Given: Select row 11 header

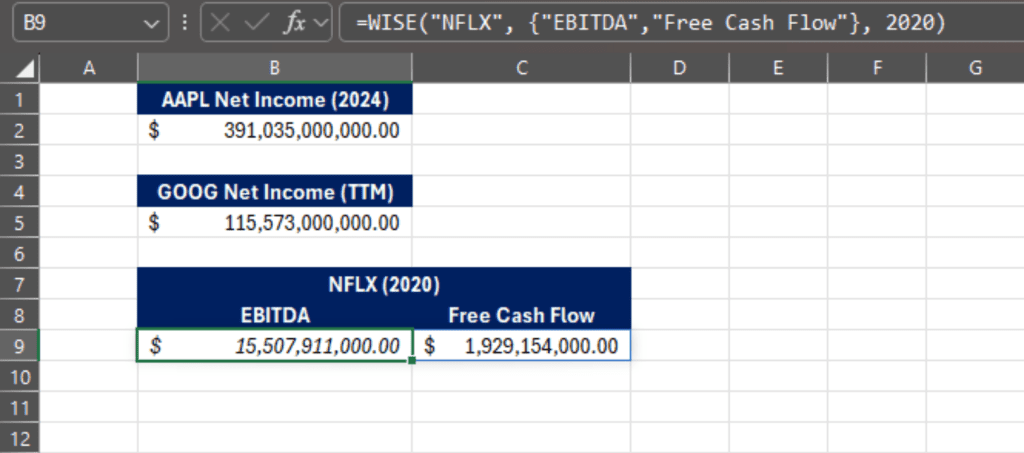Looking at the screenshot, I should (20, 408).
